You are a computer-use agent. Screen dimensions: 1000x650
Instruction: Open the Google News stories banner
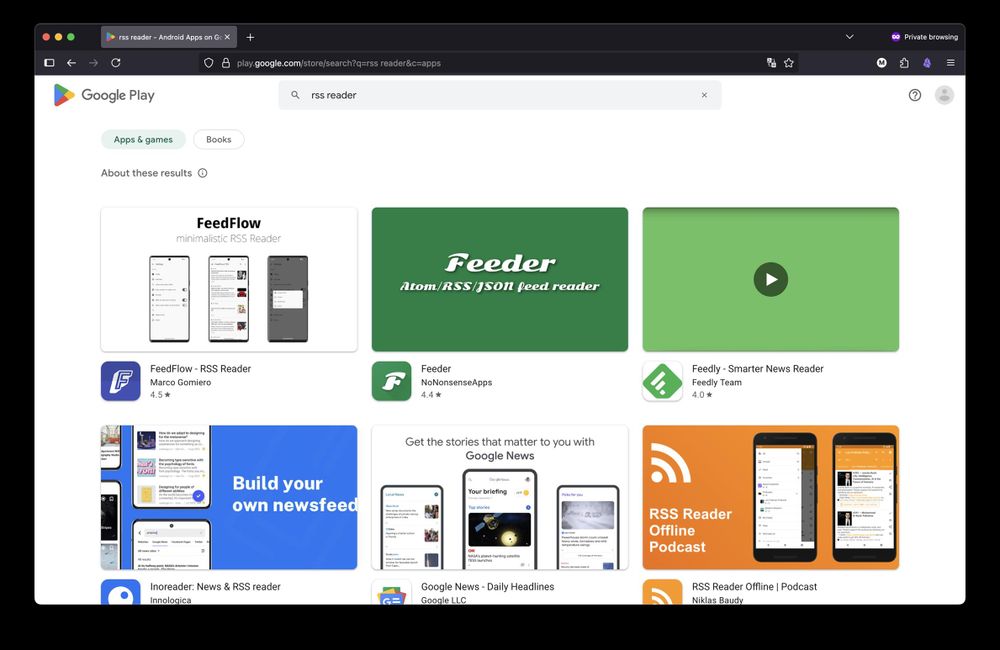click(x=500, y=498)
